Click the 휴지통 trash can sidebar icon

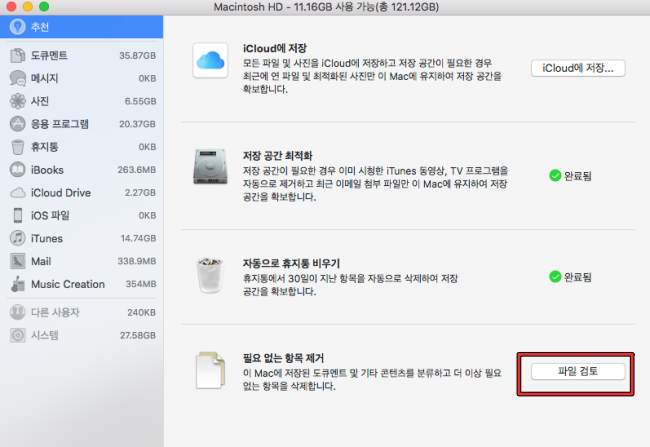[x=17, y=147]
